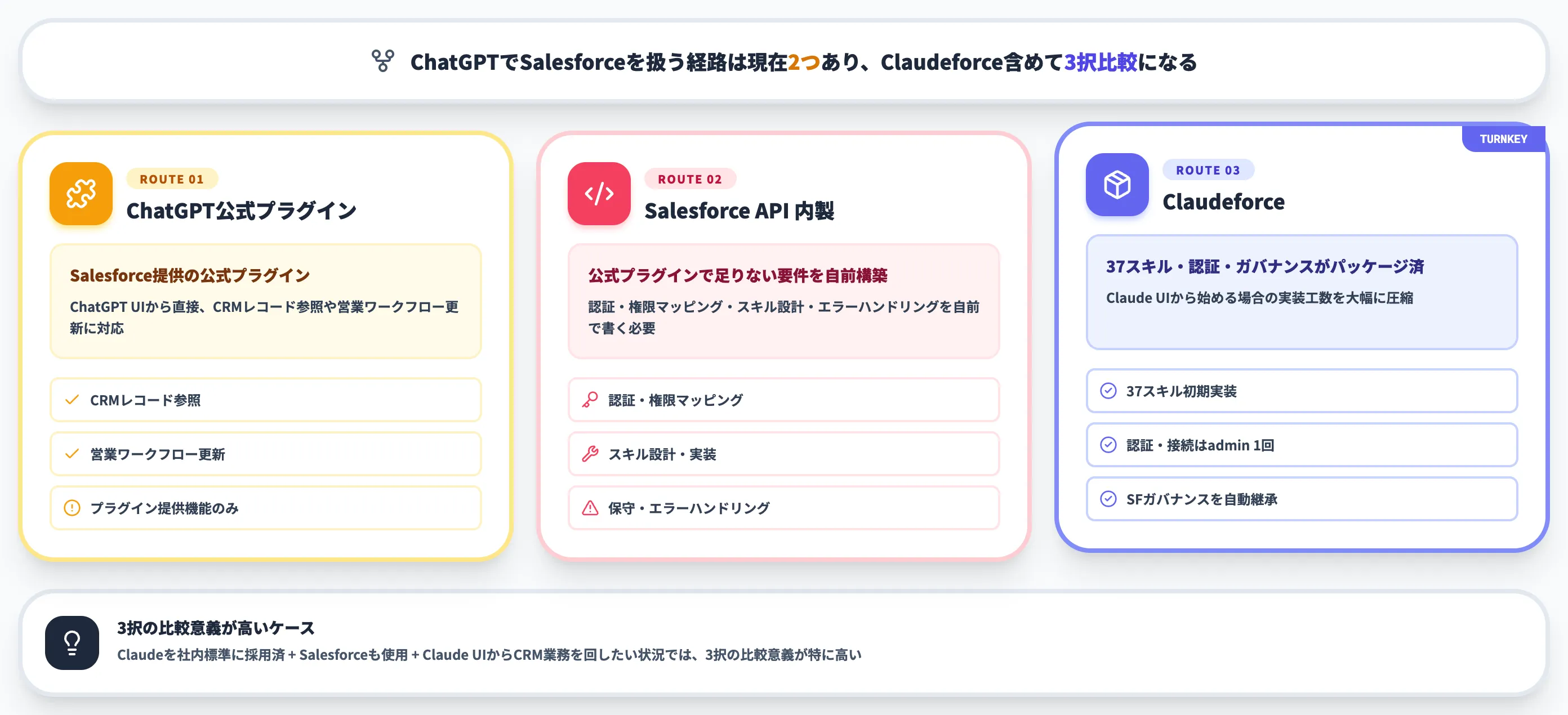Click the purple 3択比較 highlight in the headline
This screenshot has height=715, width=1568.
pos(1100,61)
